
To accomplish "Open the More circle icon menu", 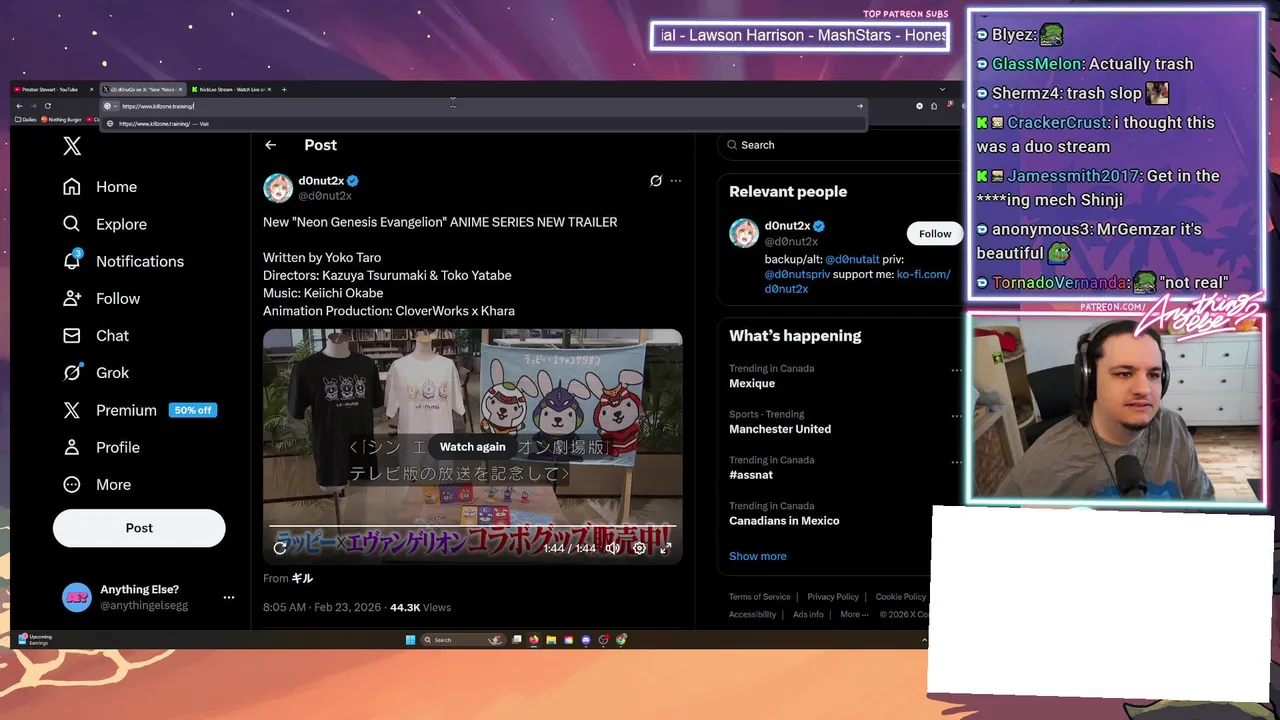I will (72, 484).
